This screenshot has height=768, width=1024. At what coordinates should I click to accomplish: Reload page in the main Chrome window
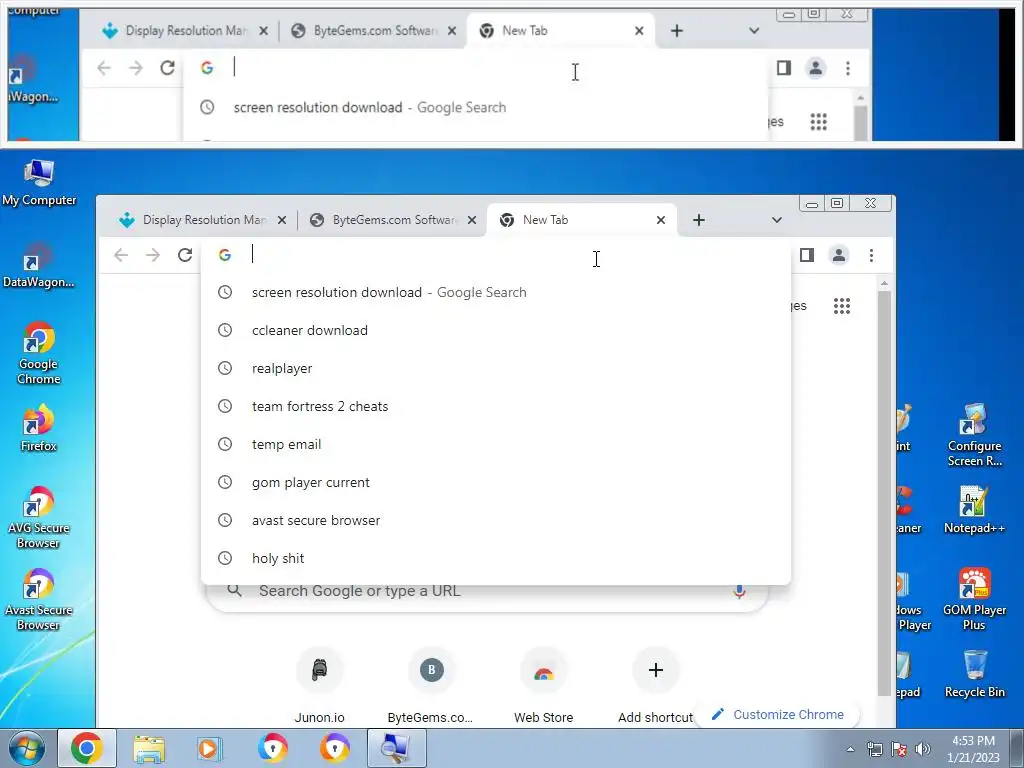(185, 255)
